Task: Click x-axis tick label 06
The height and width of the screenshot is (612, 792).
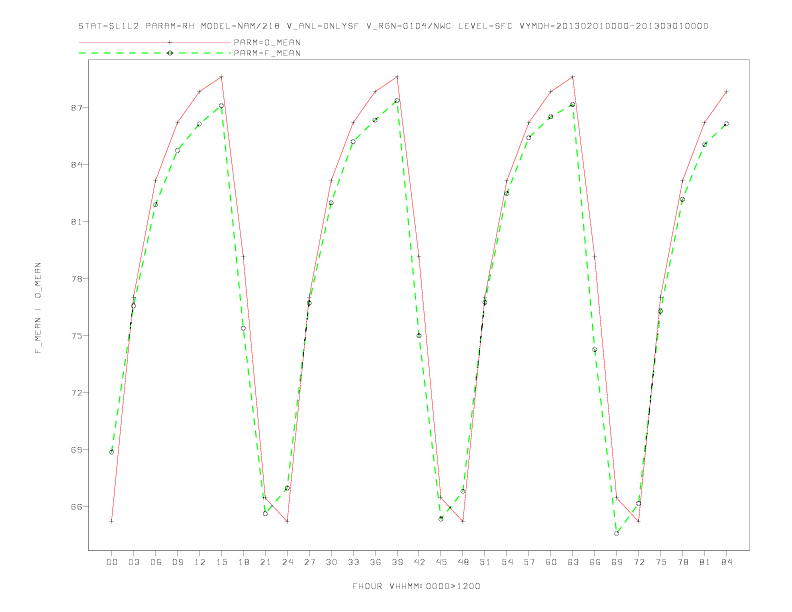Action: pyautogui.click(x=156, y=562)
